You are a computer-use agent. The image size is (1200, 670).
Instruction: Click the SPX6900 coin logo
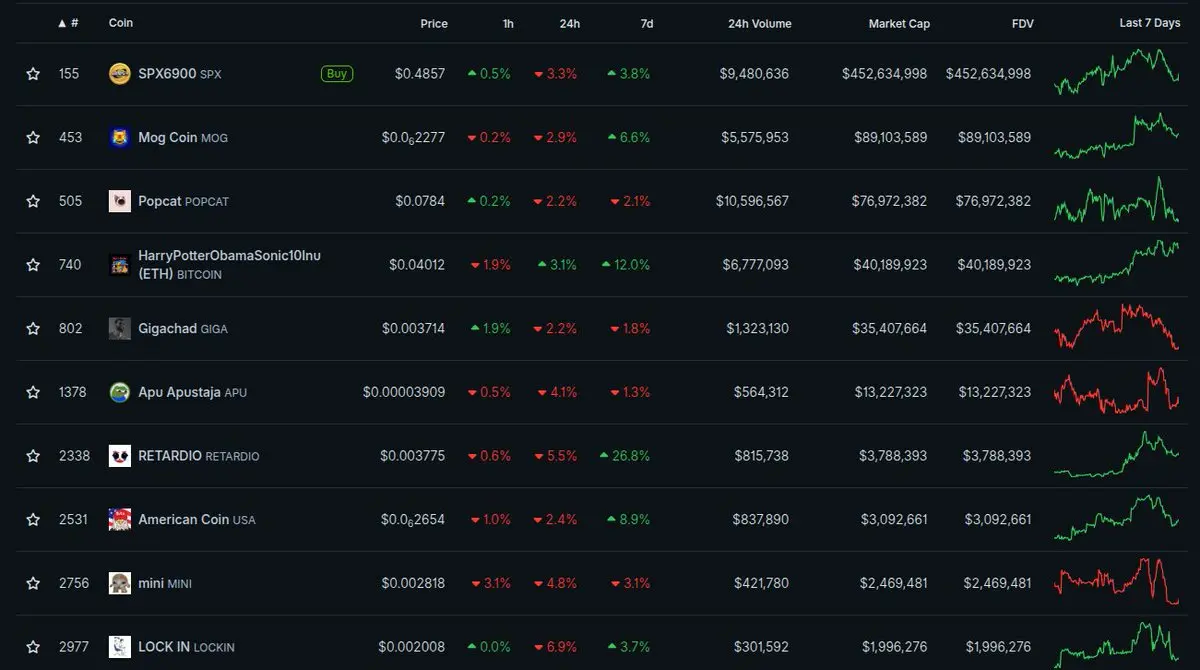pyautogui.click(x=120, y=73)
